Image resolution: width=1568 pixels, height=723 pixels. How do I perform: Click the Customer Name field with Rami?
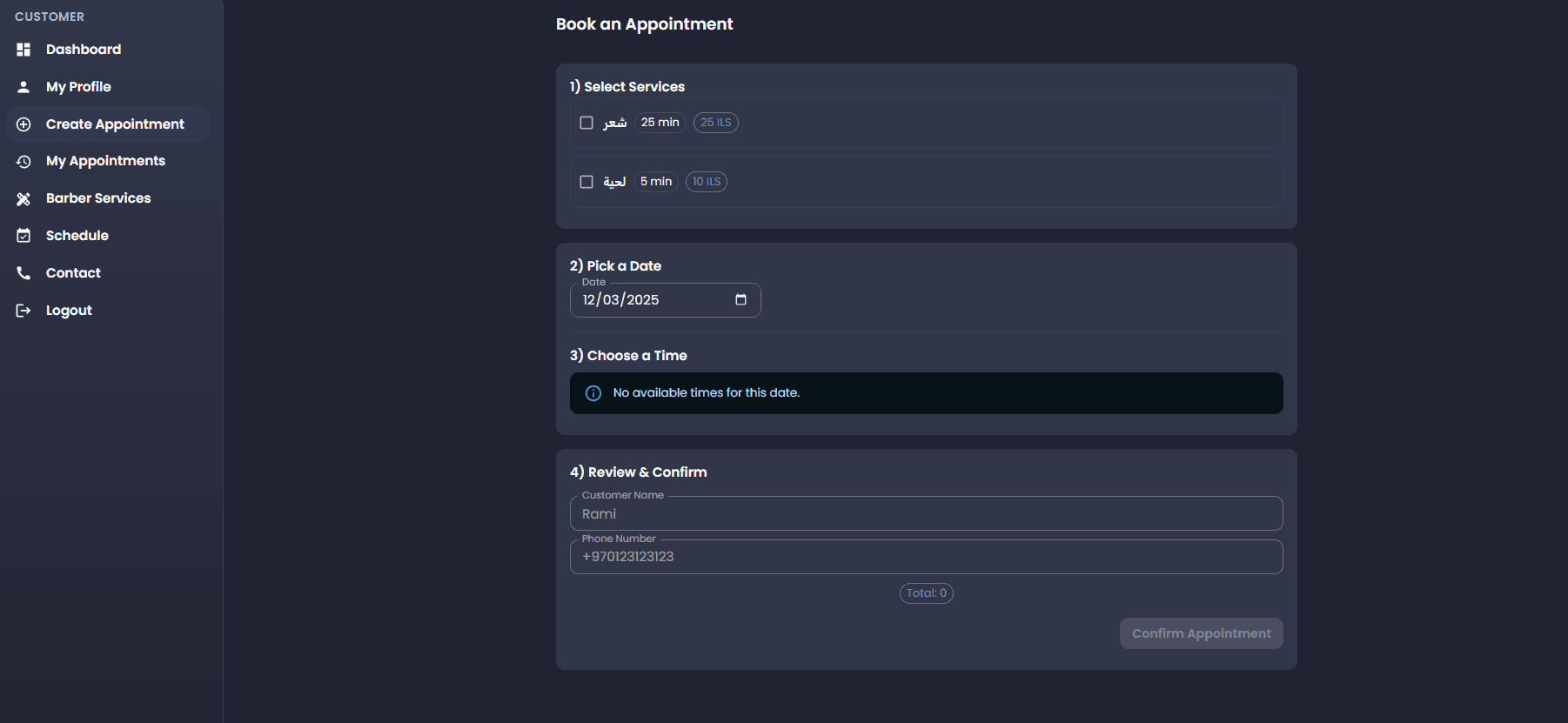tap(926, 513)
